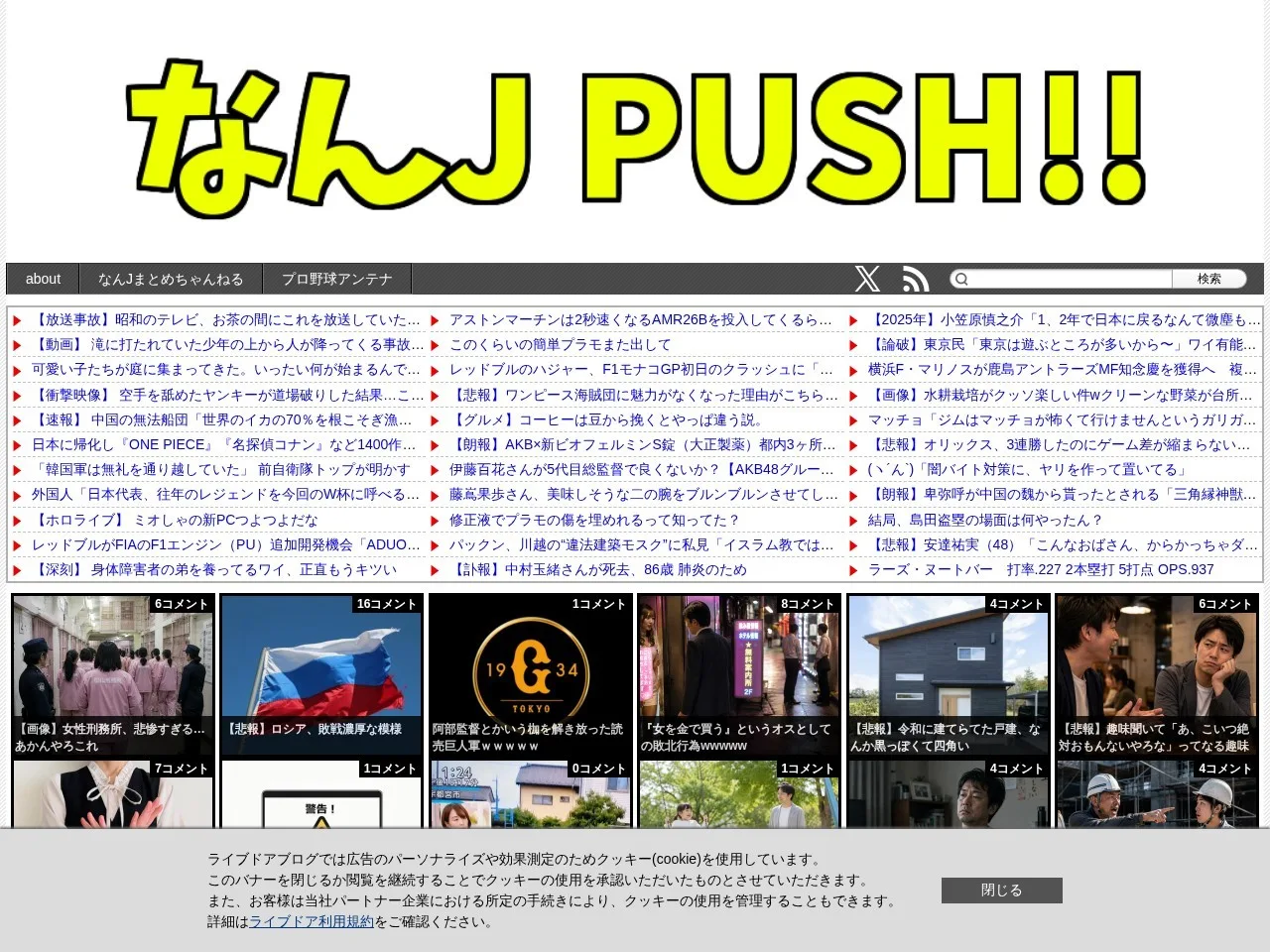This screenshot has width=1270, height=952.
Task: Open second-row thumbnail labeled 7コメント
Action: pyautogui.click(x=112, y=793)
